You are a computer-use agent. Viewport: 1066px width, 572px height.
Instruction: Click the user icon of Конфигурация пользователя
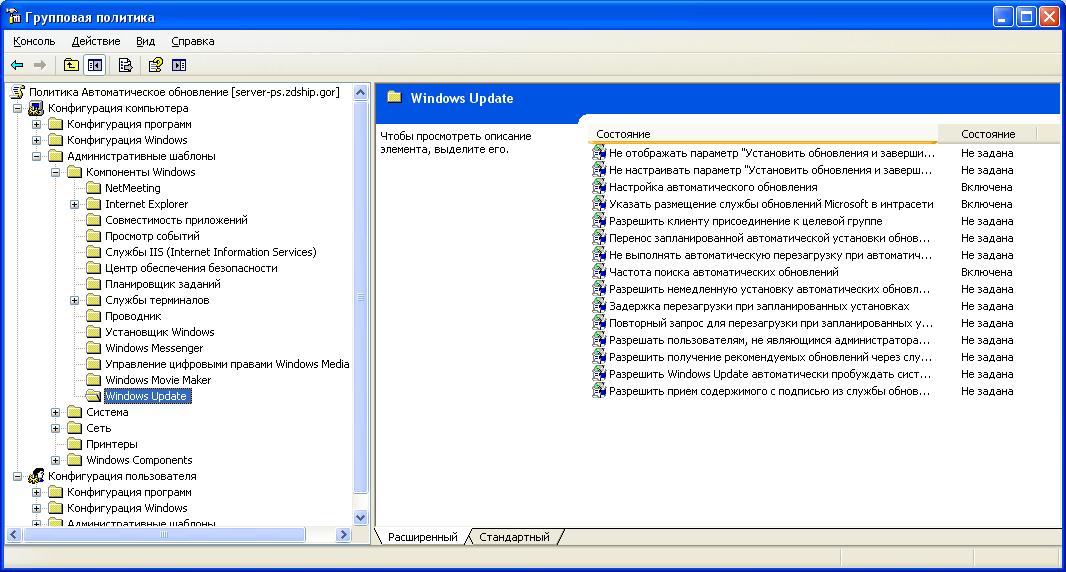point(36,476)
